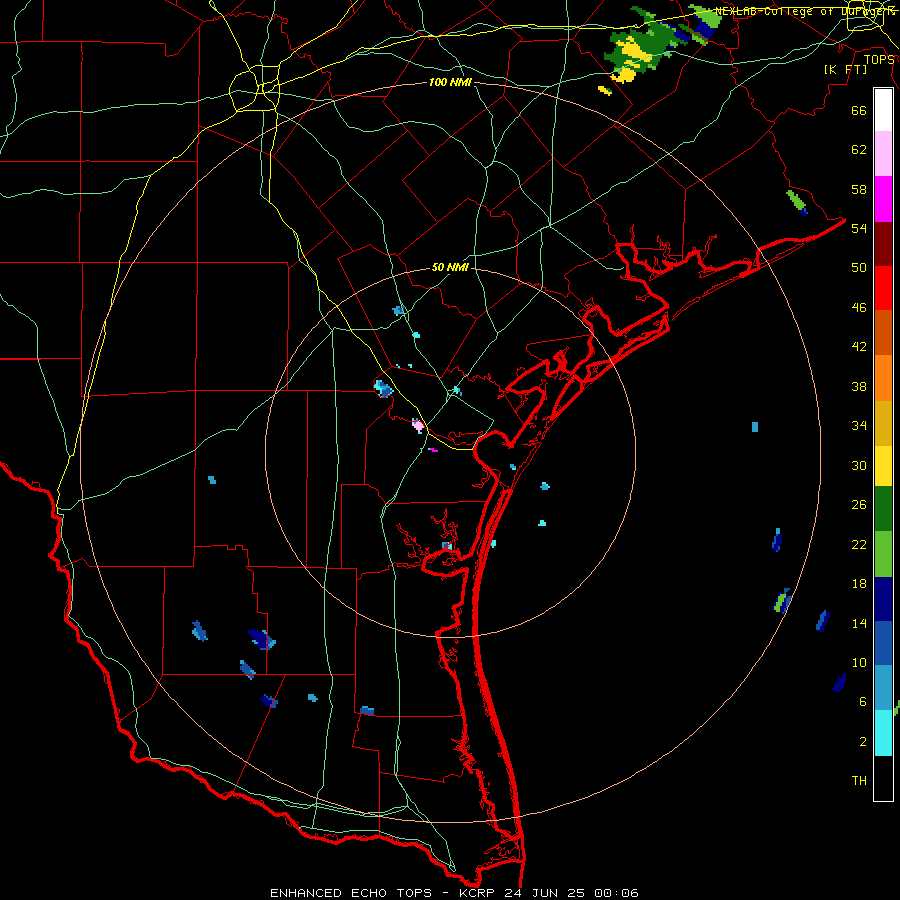Click the NEXLAB-College of DuPage credit text
The height and width of the screenshot is (900, 900).
point(805,11)
